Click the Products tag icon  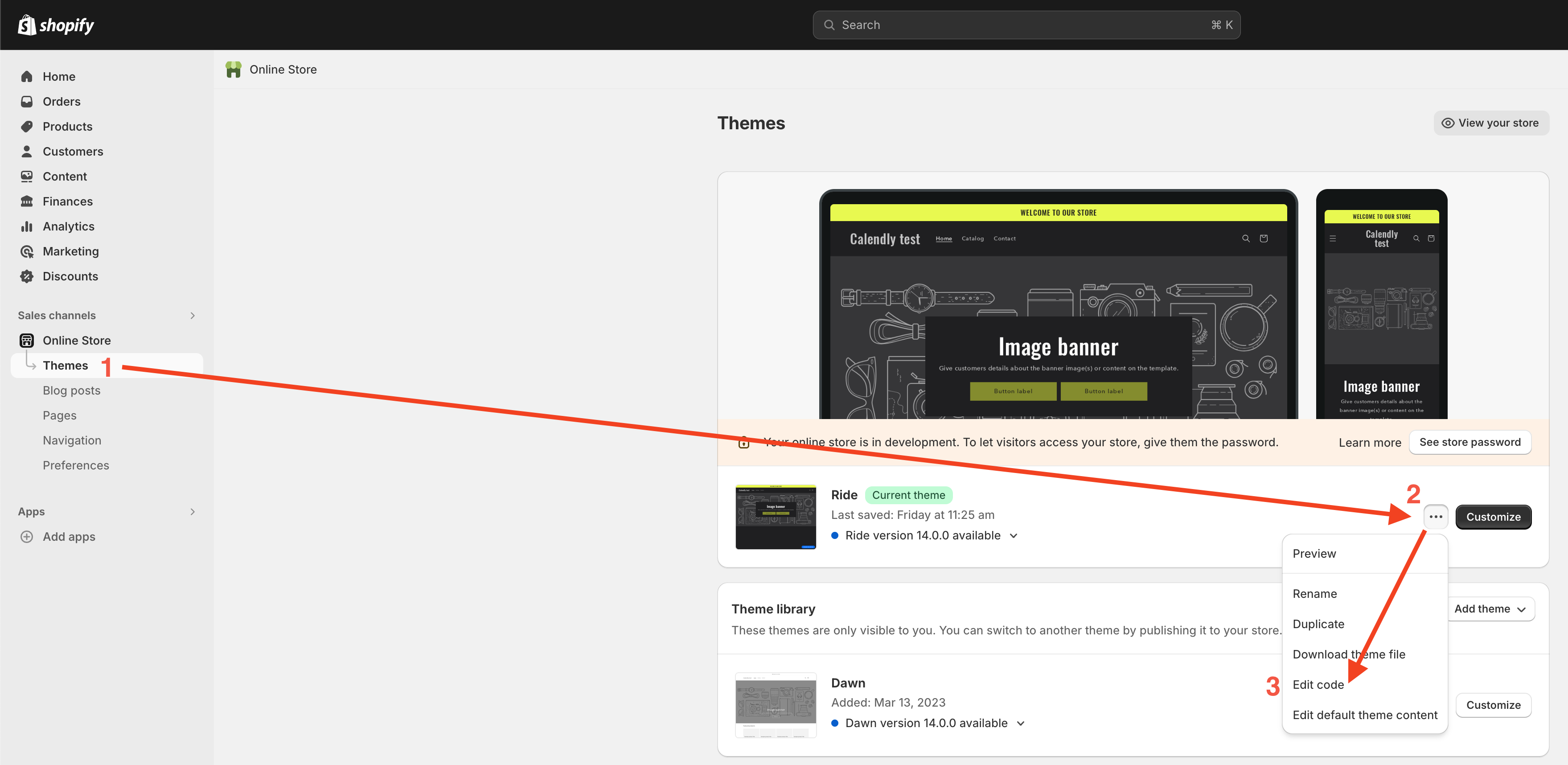(x=27, y=127)
